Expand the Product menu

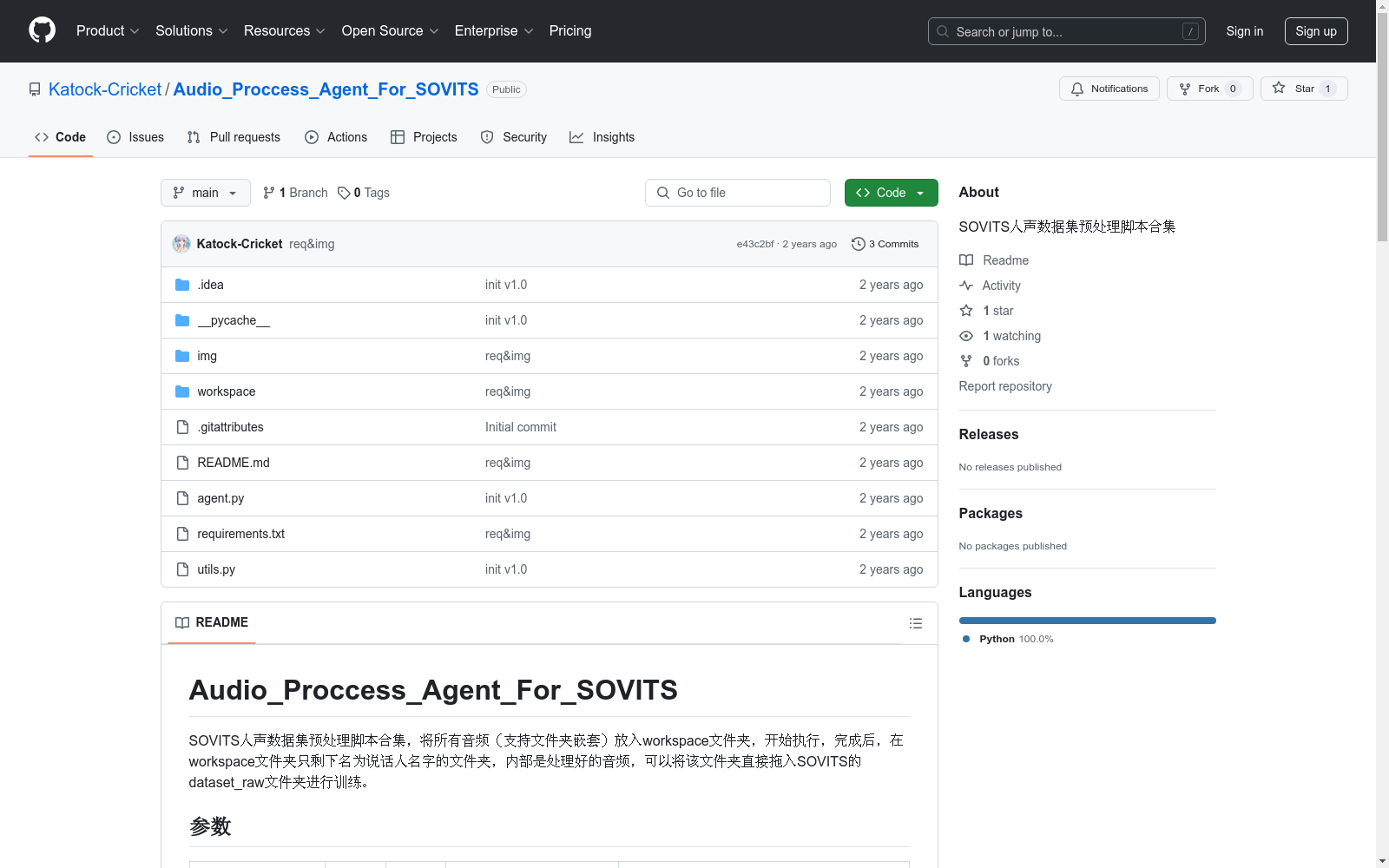tap(108, 30)
